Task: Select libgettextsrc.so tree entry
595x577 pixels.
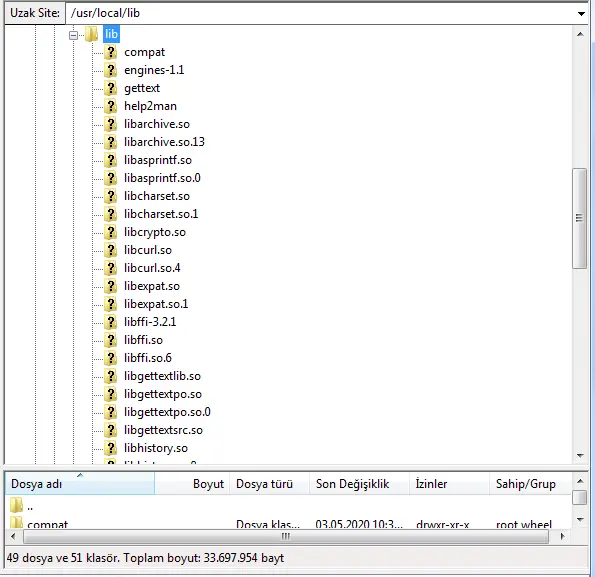Action: tap(163, 430)
